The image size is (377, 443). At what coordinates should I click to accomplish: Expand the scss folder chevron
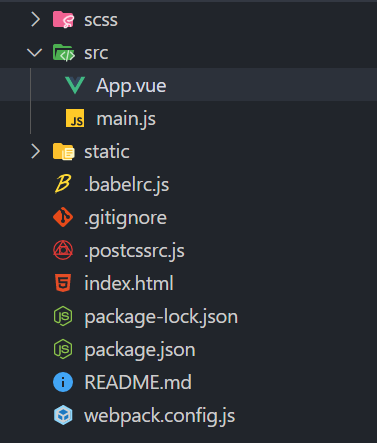coord(35,19)
